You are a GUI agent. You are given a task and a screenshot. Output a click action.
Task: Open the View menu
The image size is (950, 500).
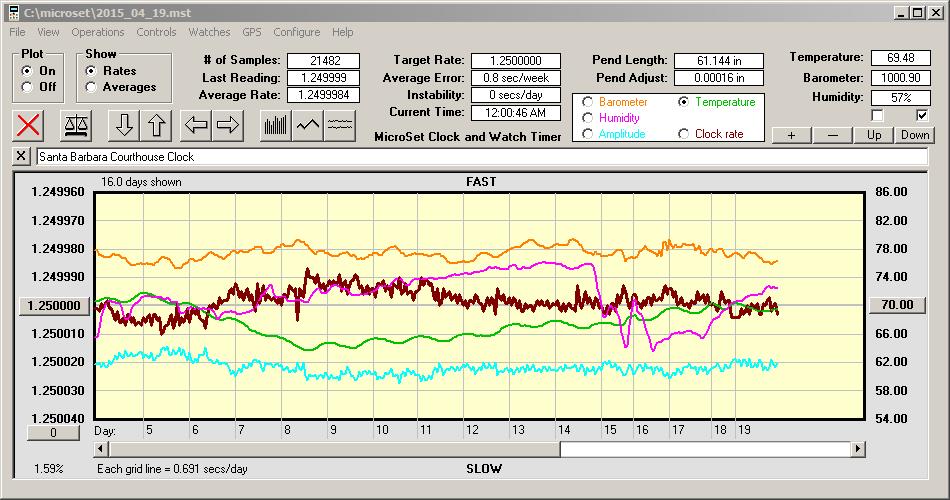click(48, 32)
